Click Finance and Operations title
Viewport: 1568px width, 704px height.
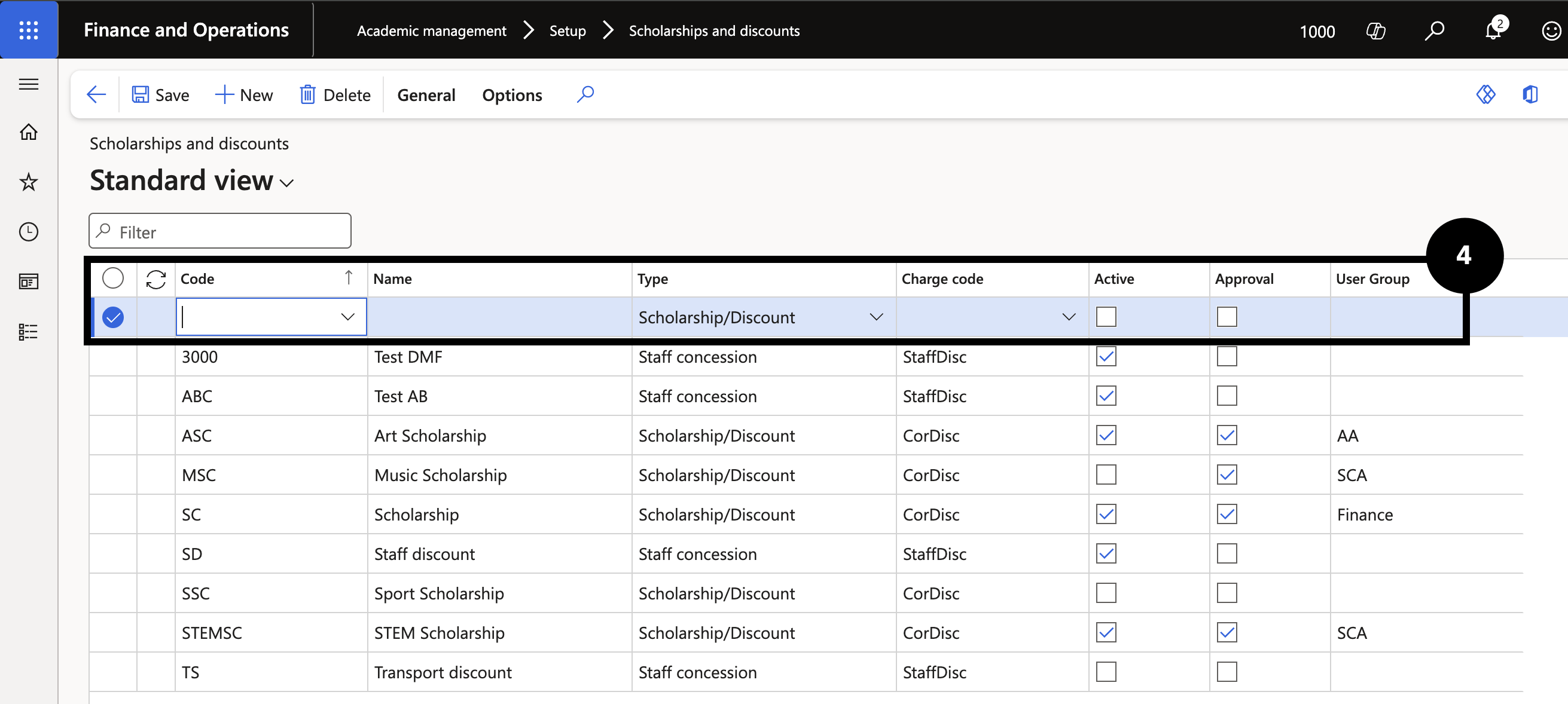(x=185, y=30)
